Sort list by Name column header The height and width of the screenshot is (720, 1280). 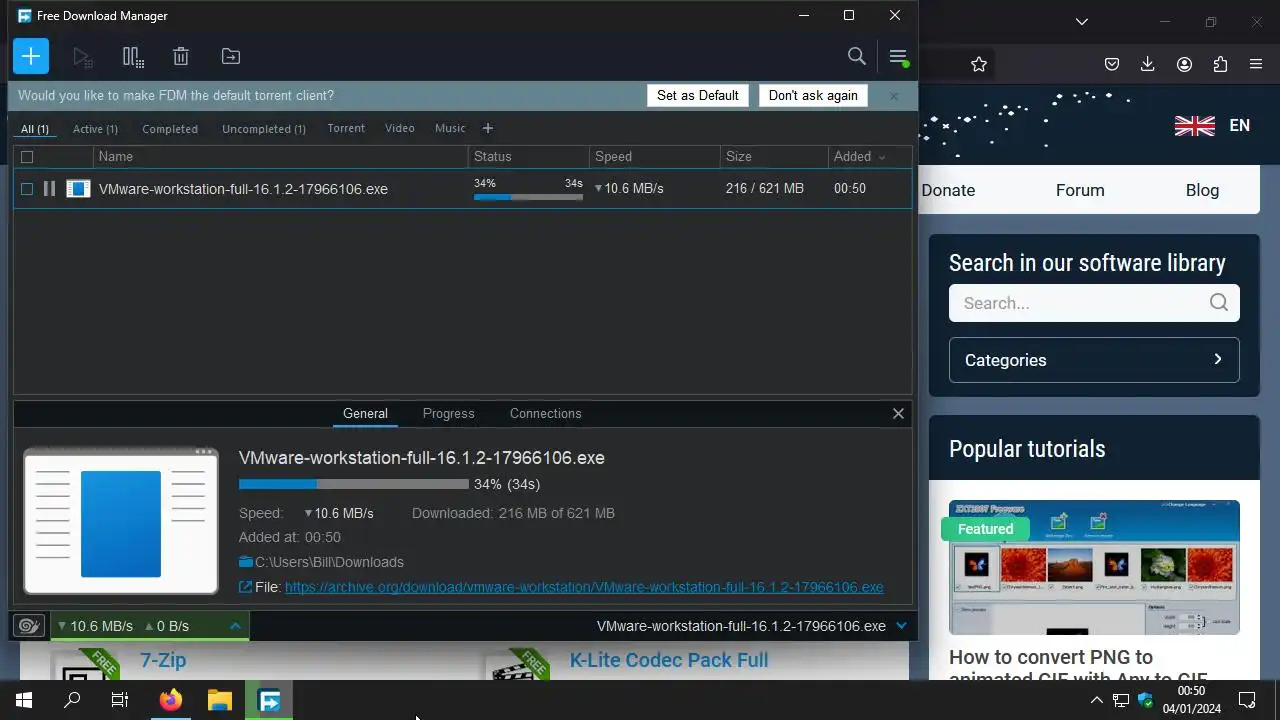click(280, 157)
